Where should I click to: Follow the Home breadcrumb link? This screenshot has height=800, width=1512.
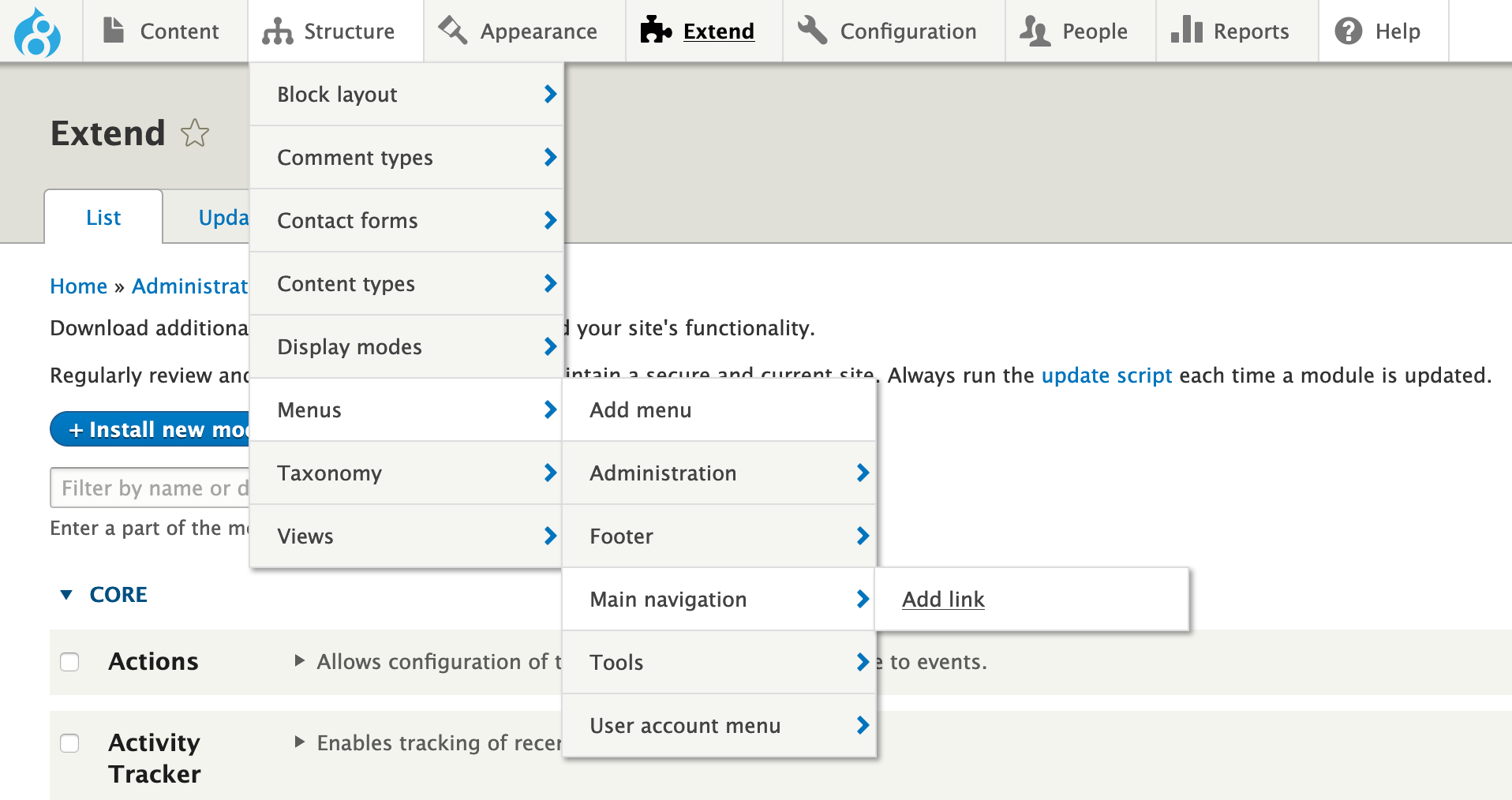(x=78, y=286)
